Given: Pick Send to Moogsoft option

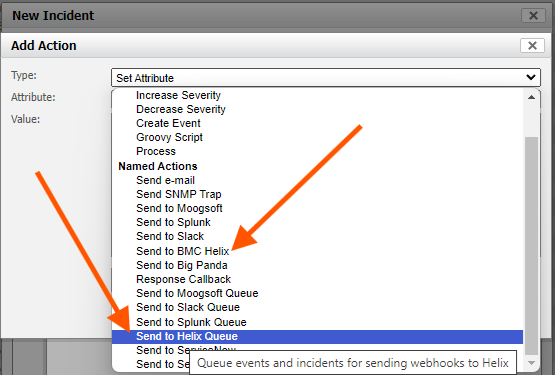Looking at the screenshot, I should pyautogui.click(x=179, y=208).
